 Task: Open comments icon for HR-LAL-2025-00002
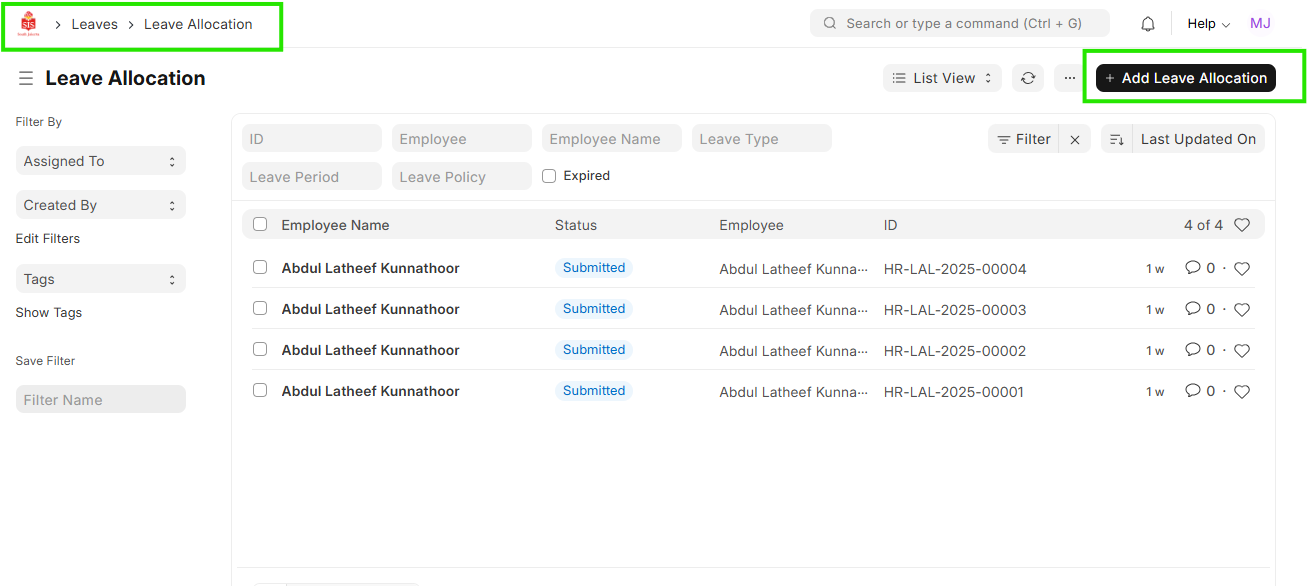(x=1192, y=350)
